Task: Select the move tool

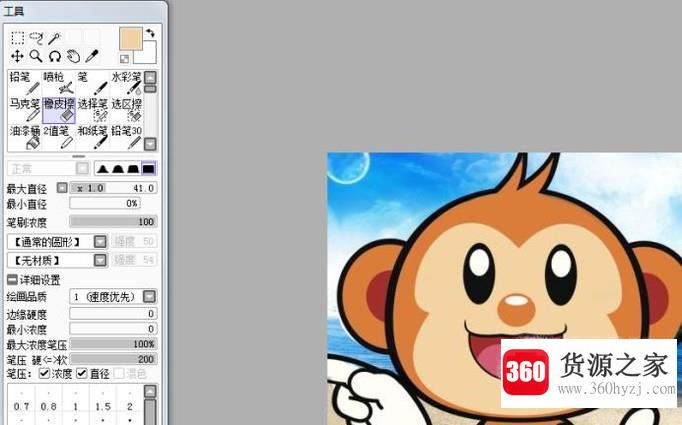Action: click(17, 56)
